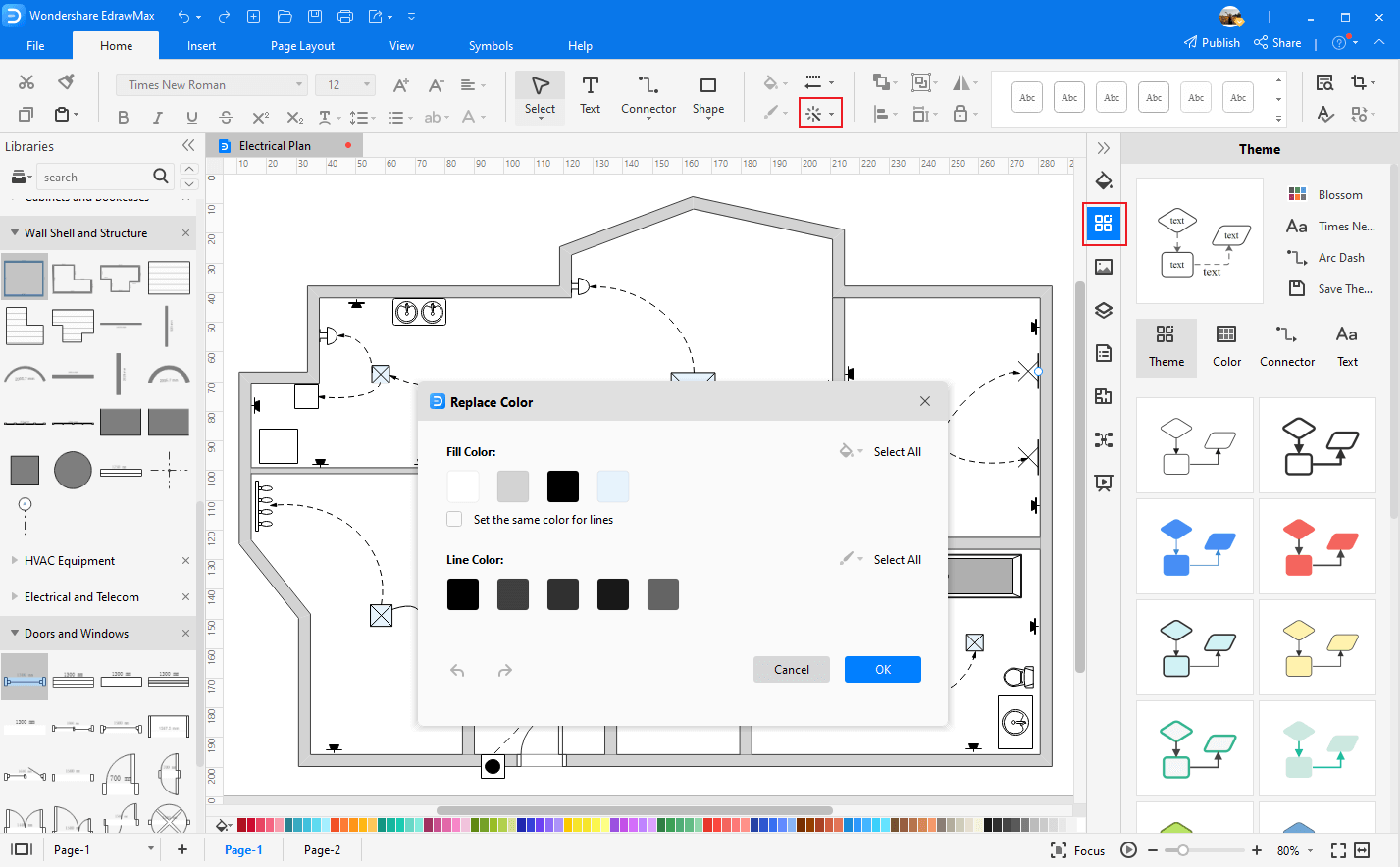Click Select All for Fill Color
1400x867 pixels.
tap(897, 451)
